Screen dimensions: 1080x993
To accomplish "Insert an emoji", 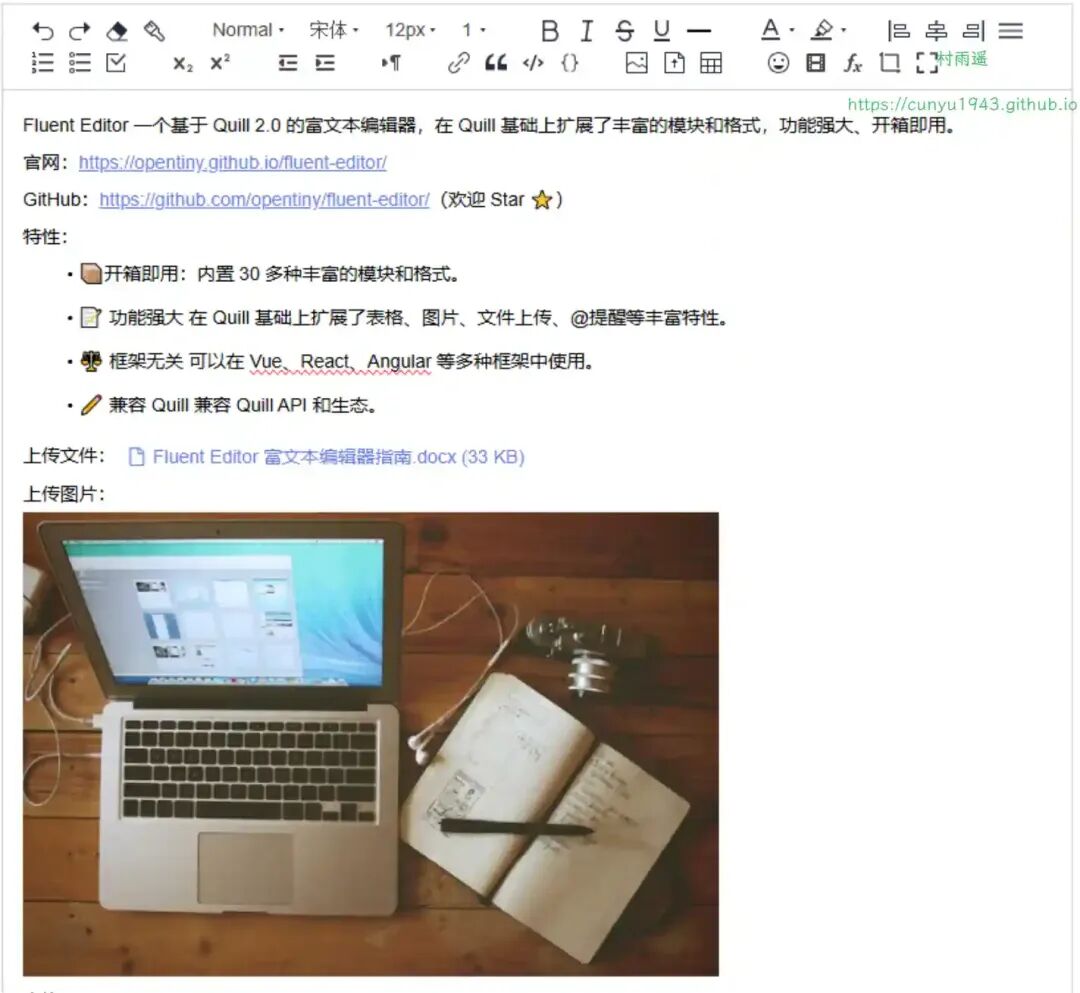I will pyautogui.click(x=776, y=64).
